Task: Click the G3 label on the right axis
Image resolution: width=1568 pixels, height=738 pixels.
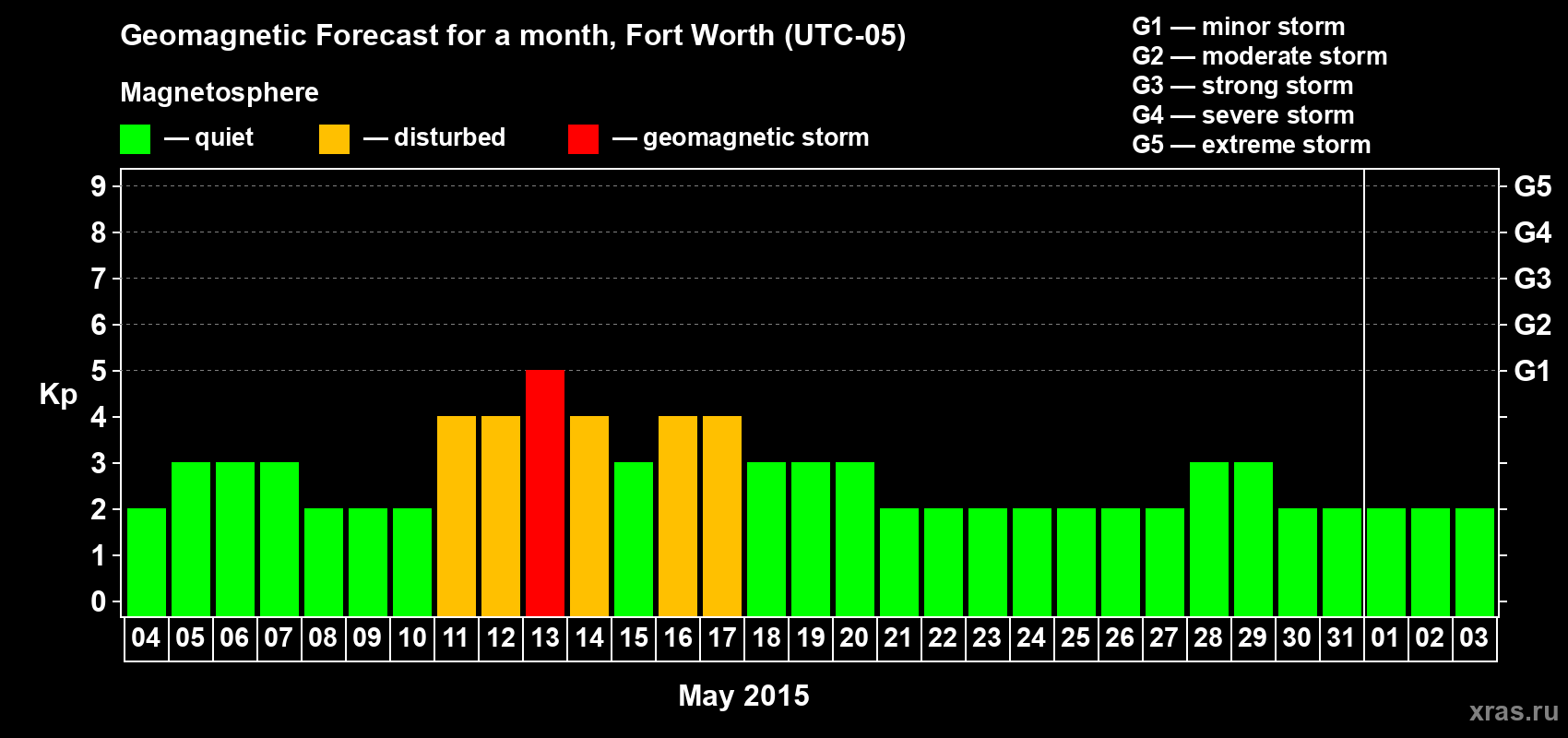Action: coord(1533,279)
